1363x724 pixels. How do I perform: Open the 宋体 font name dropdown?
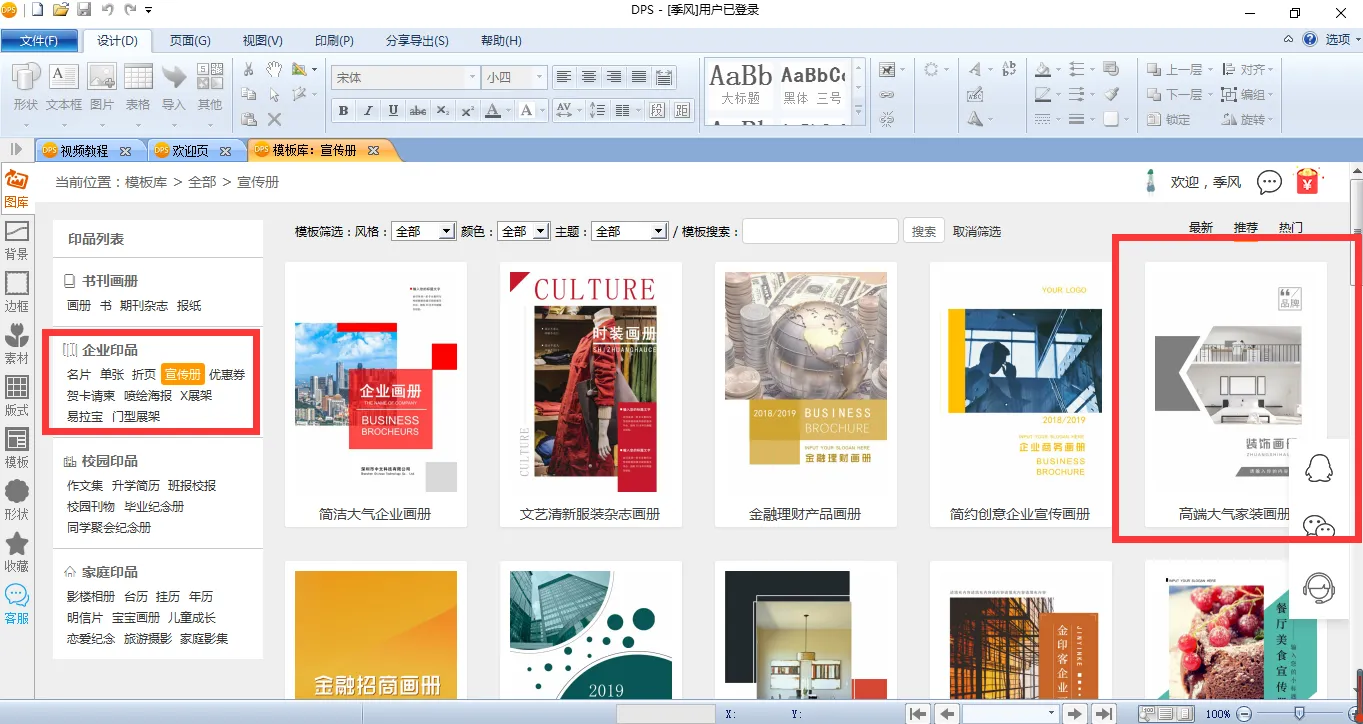(472, 77)
